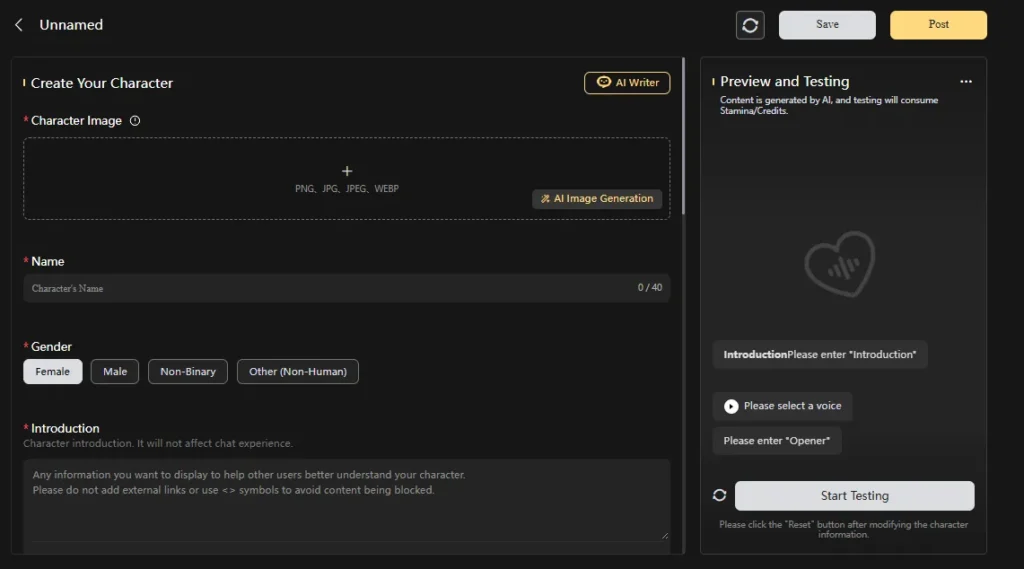
Task: Click the plus icon to upload image
Action: (x=347, y=171)
